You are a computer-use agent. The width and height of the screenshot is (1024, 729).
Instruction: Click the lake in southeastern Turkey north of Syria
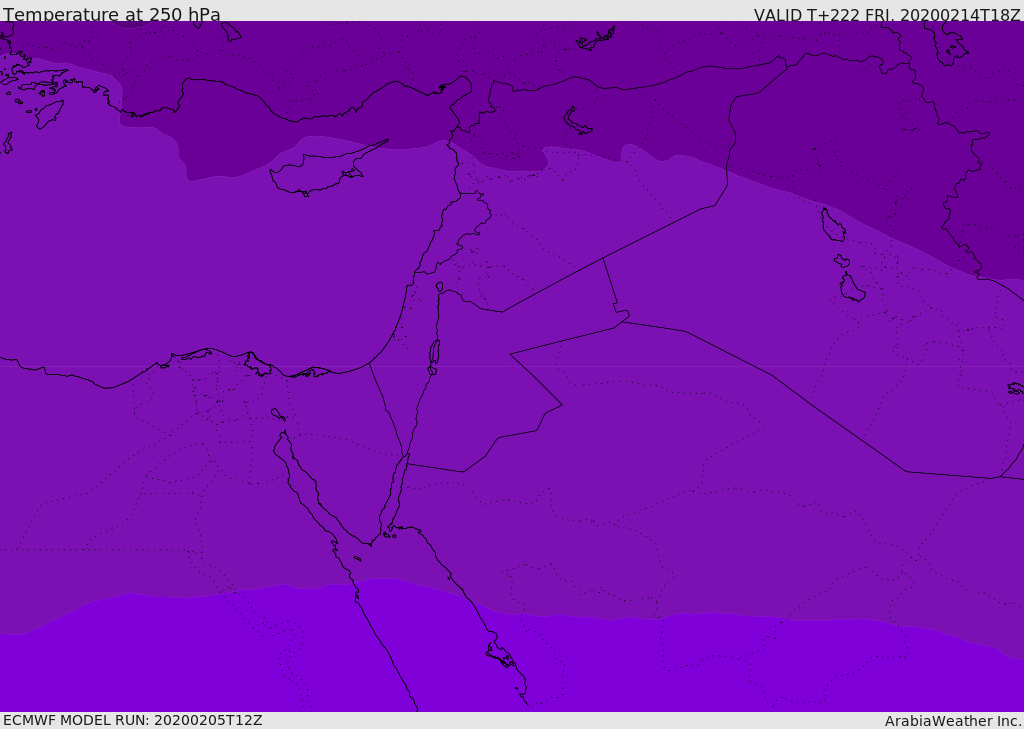point(577,121)
